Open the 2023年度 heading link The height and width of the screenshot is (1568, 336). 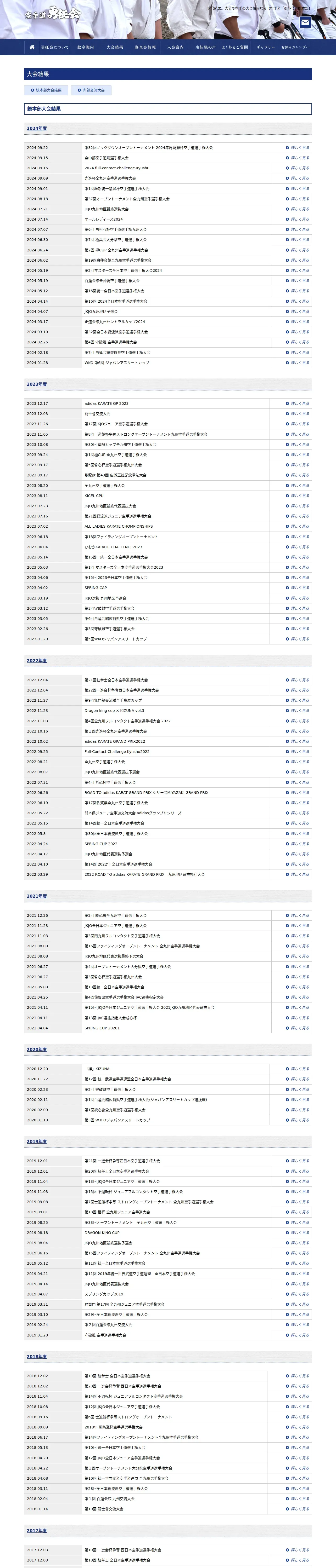(x=37, y=384)
